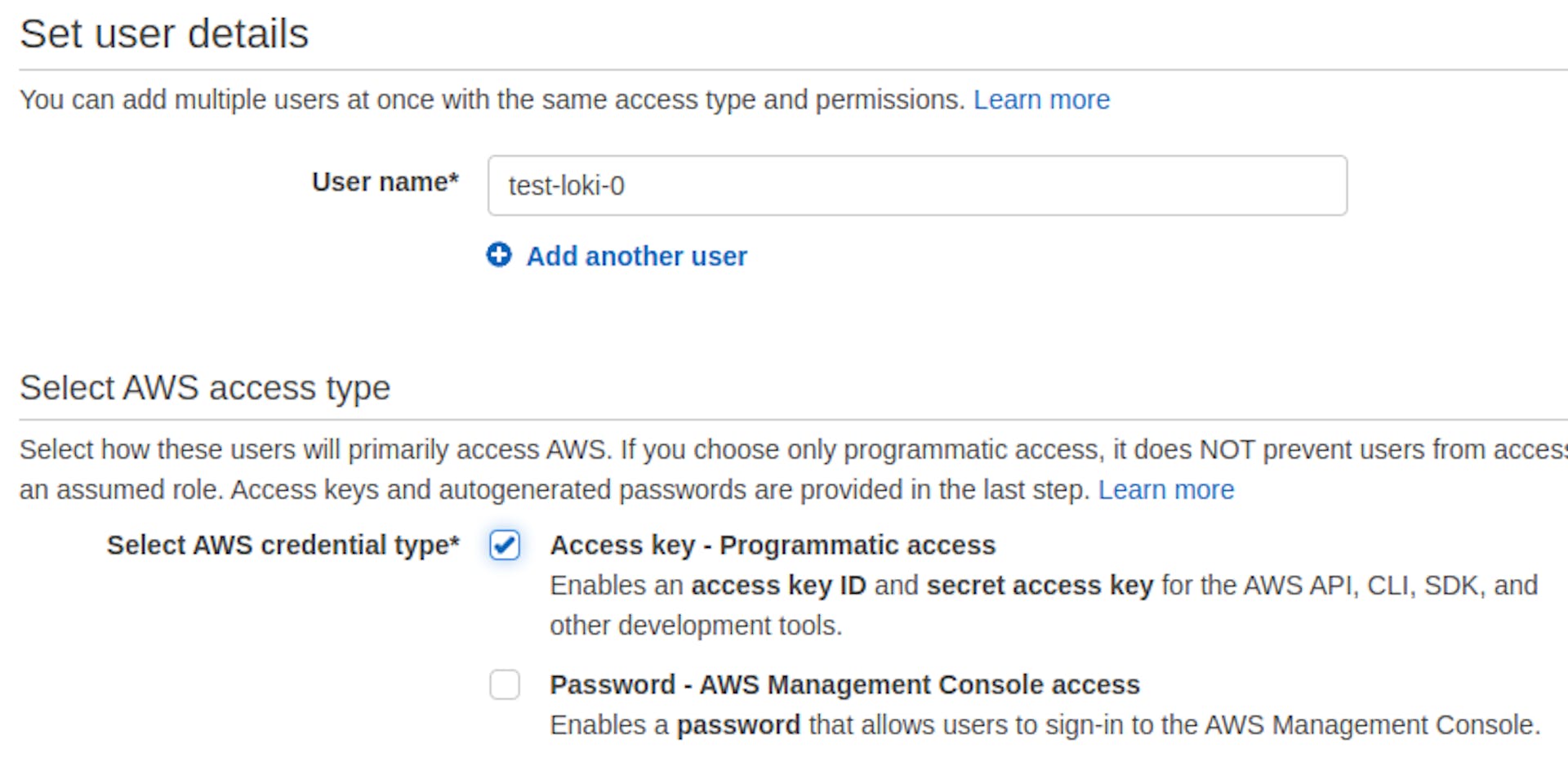1568x784 pixels.
Task: Click the 'Select how these users' paragraph
Action: click(x=735, y=450)
